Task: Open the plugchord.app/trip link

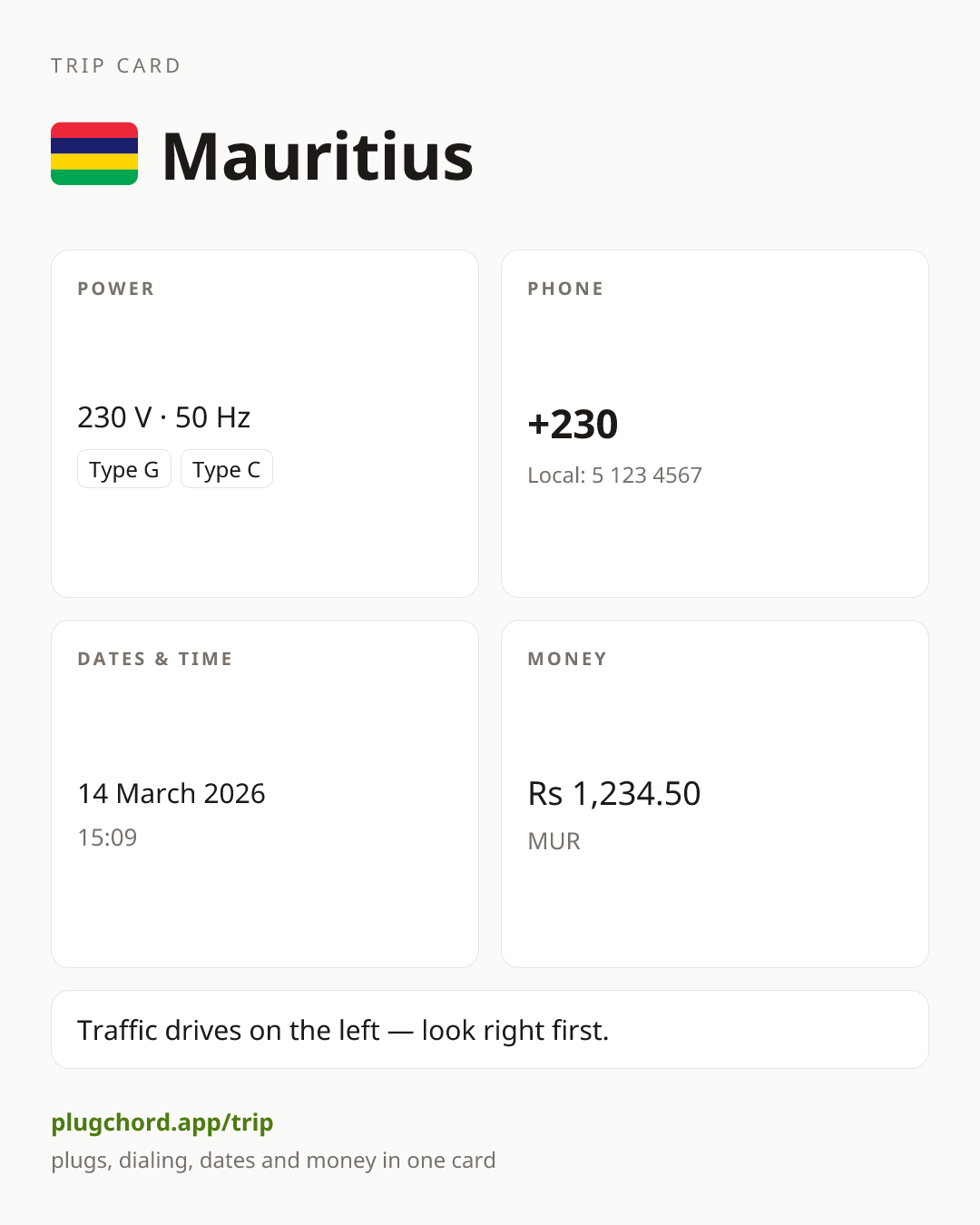Action: (x=162, y=1122)
